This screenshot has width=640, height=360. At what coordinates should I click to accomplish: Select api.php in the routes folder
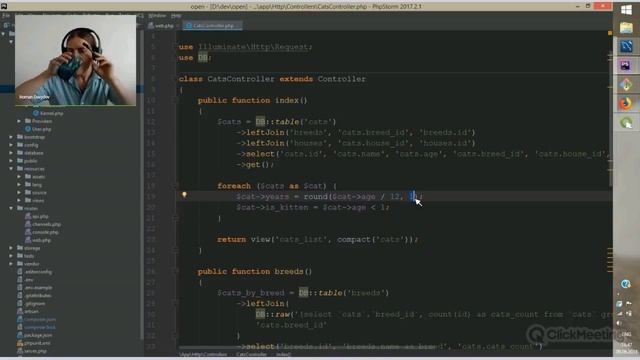pos(40,216)
